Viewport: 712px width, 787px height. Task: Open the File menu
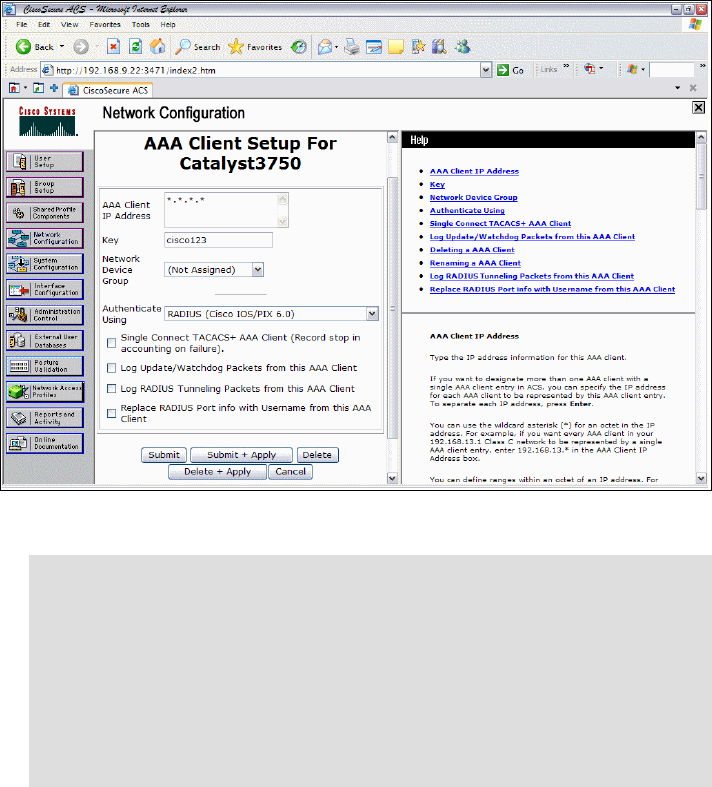point(22,25)
